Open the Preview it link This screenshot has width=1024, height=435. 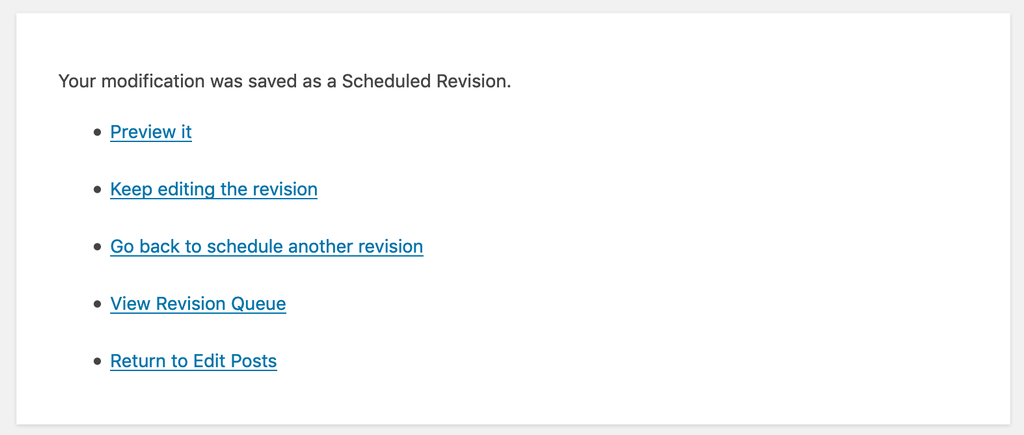151,132
